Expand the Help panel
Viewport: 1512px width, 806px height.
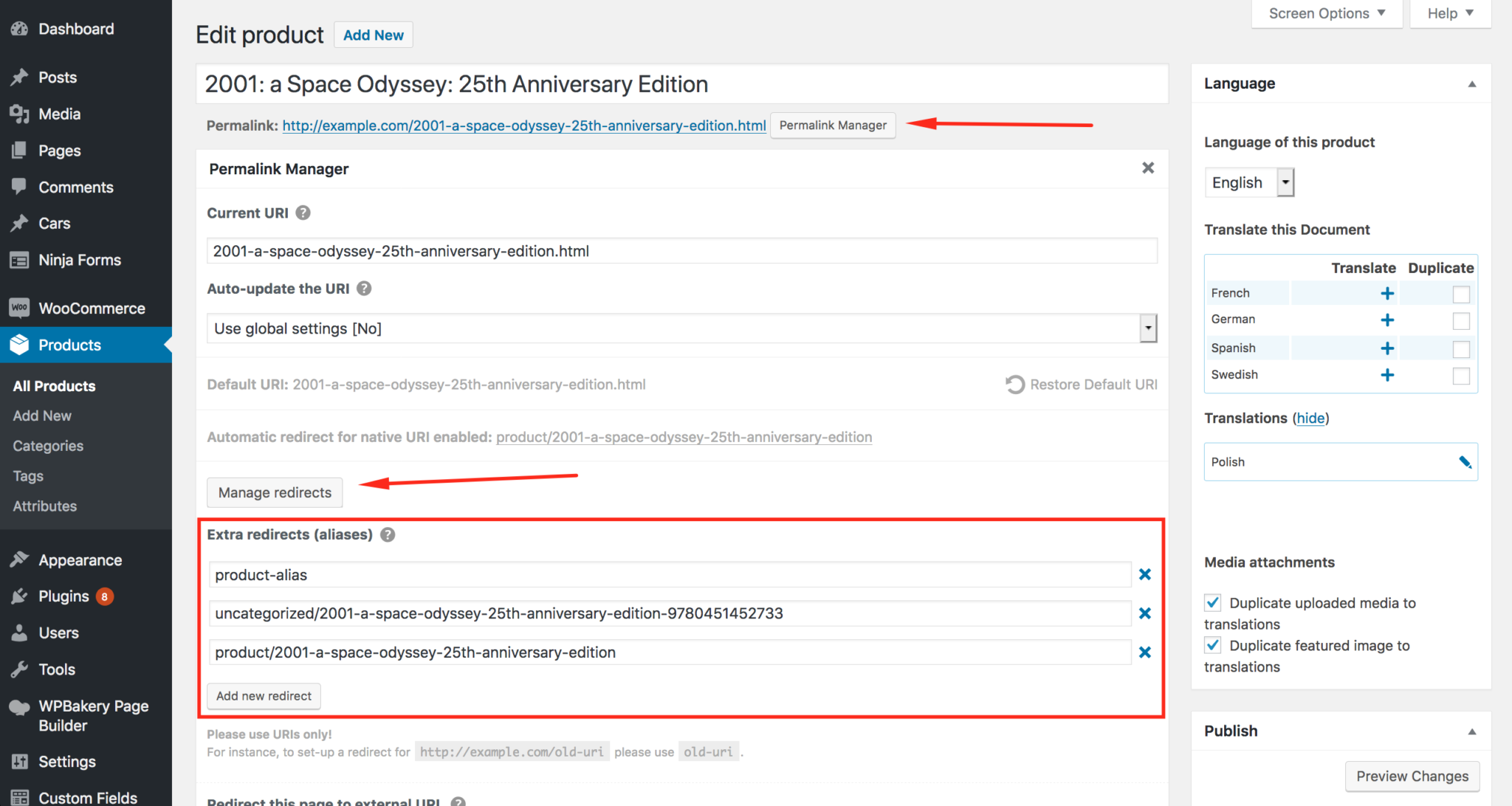[1450, 13]
